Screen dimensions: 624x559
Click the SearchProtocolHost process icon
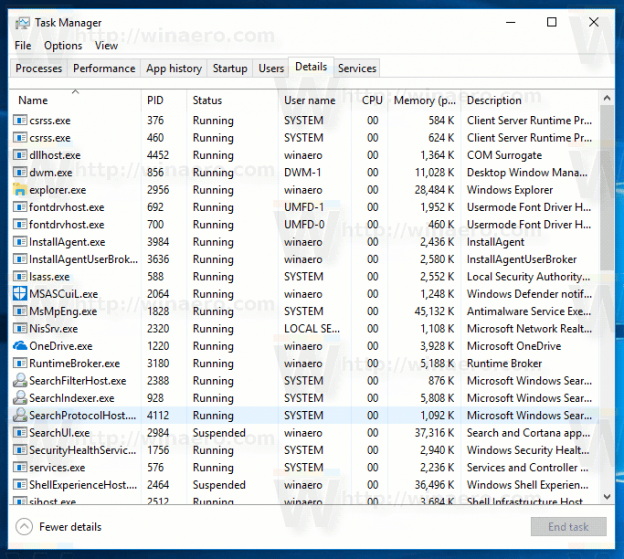20,415
